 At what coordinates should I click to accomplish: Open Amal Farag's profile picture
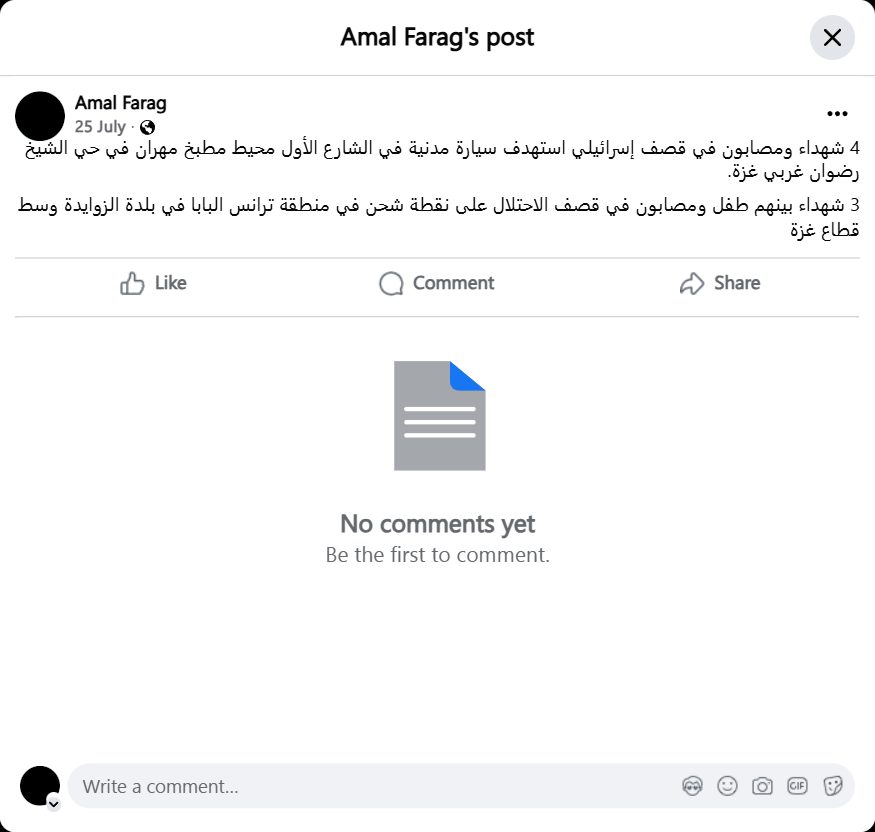[x=40, y=116]
